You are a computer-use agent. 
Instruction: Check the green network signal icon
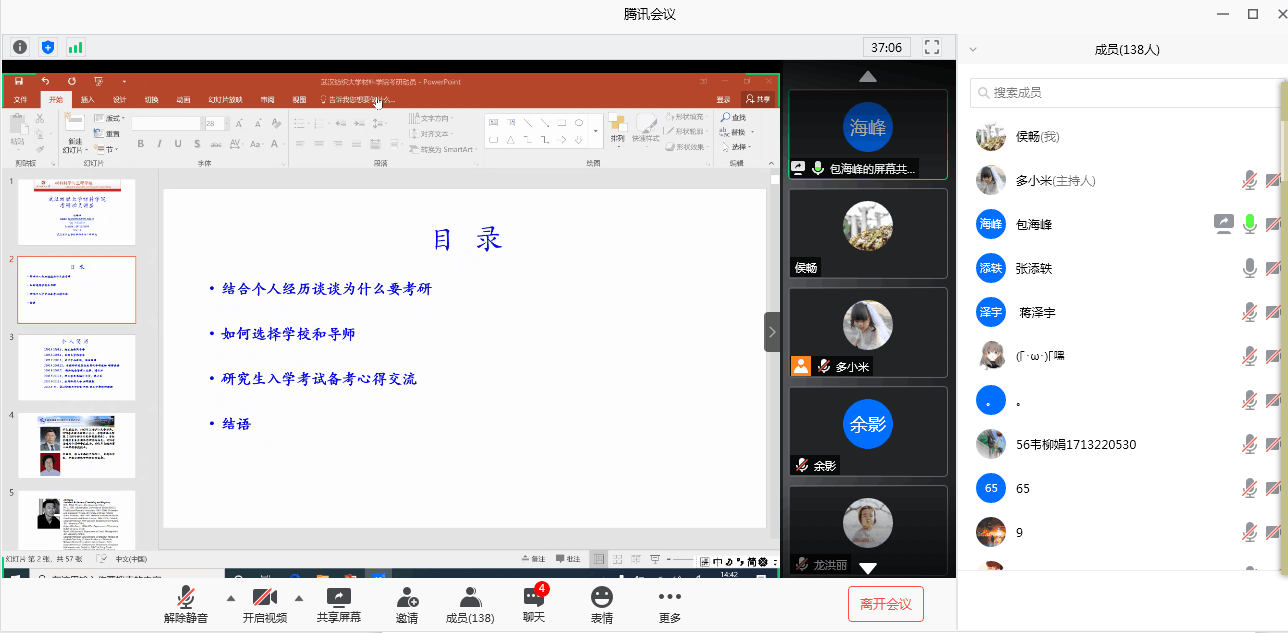[x=75, y=47]
